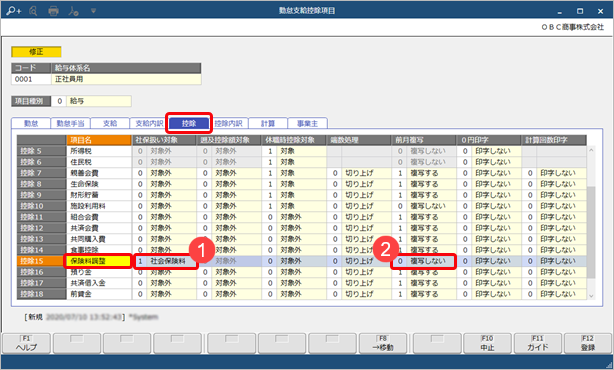Click the 前貸金 item name cell
Screen dimensions: 614x370
click(x=99, y=294)
